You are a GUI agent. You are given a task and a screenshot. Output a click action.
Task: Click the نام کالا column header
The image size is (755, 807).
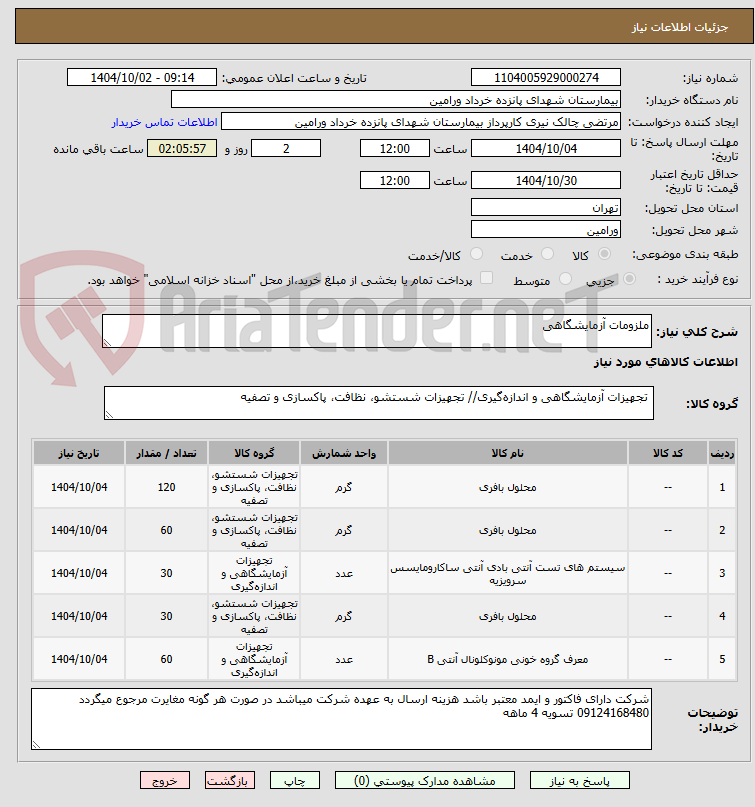[x=507, y=453]
